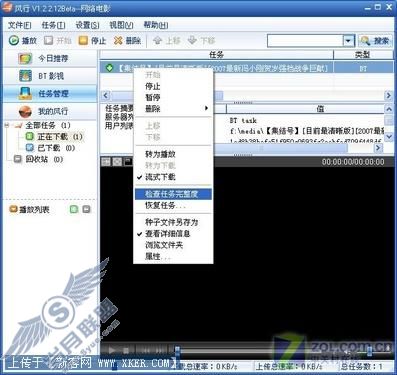The image size is (397, 375).
Task: Click the player stop button
Action: (x=126, y=350)
